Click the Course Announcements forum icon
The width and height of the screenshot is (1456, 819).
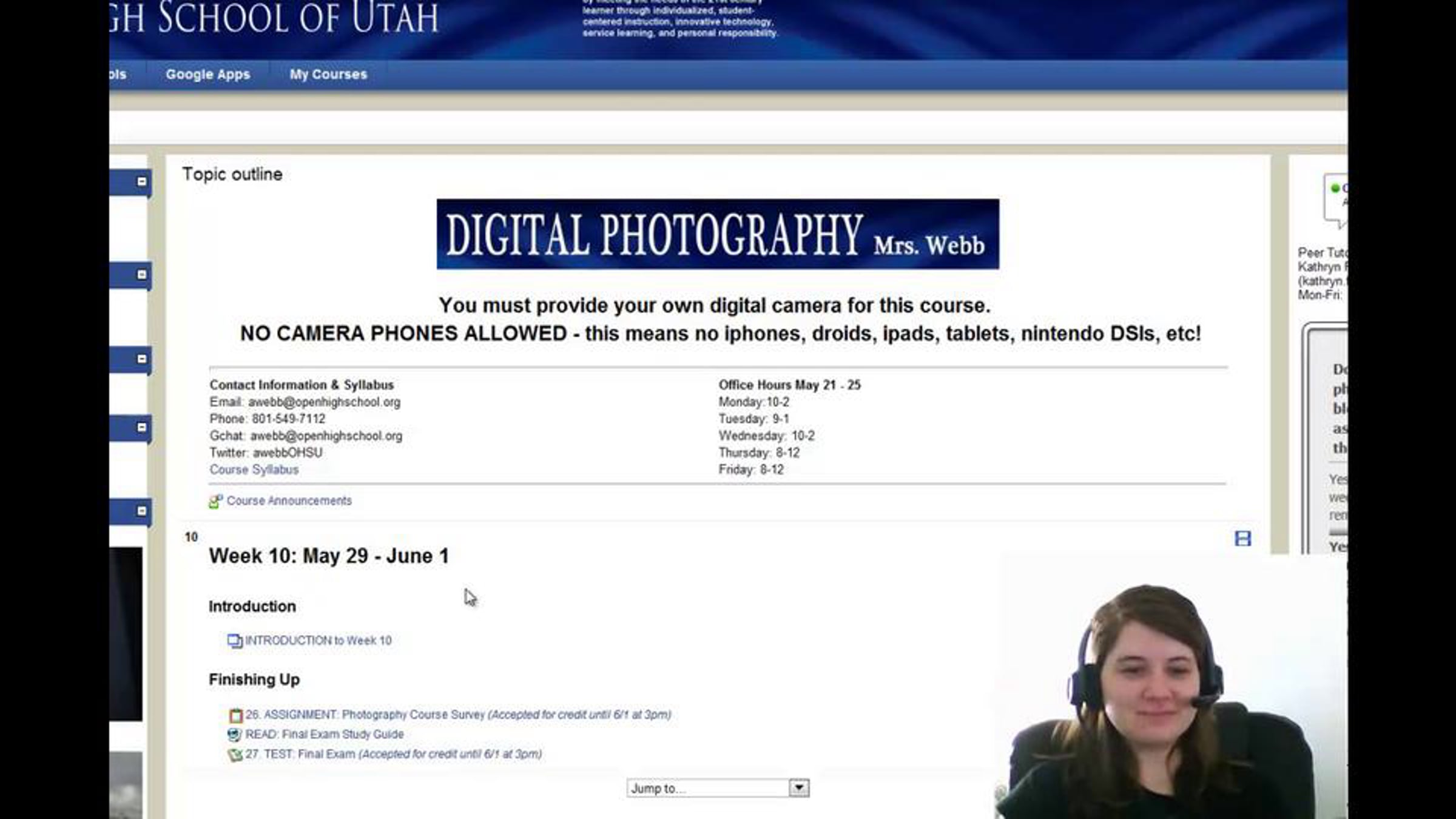pos(215,502)
